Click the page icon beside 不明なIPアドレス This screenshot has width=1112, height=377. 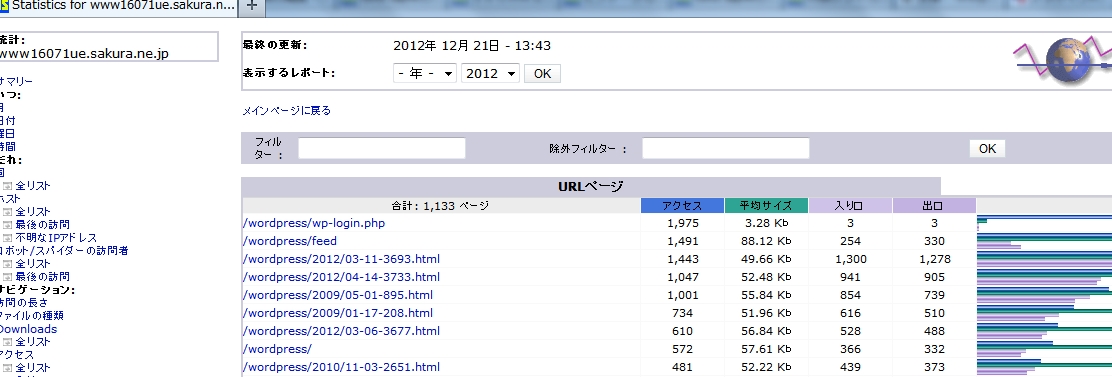(x=8, y=238)
